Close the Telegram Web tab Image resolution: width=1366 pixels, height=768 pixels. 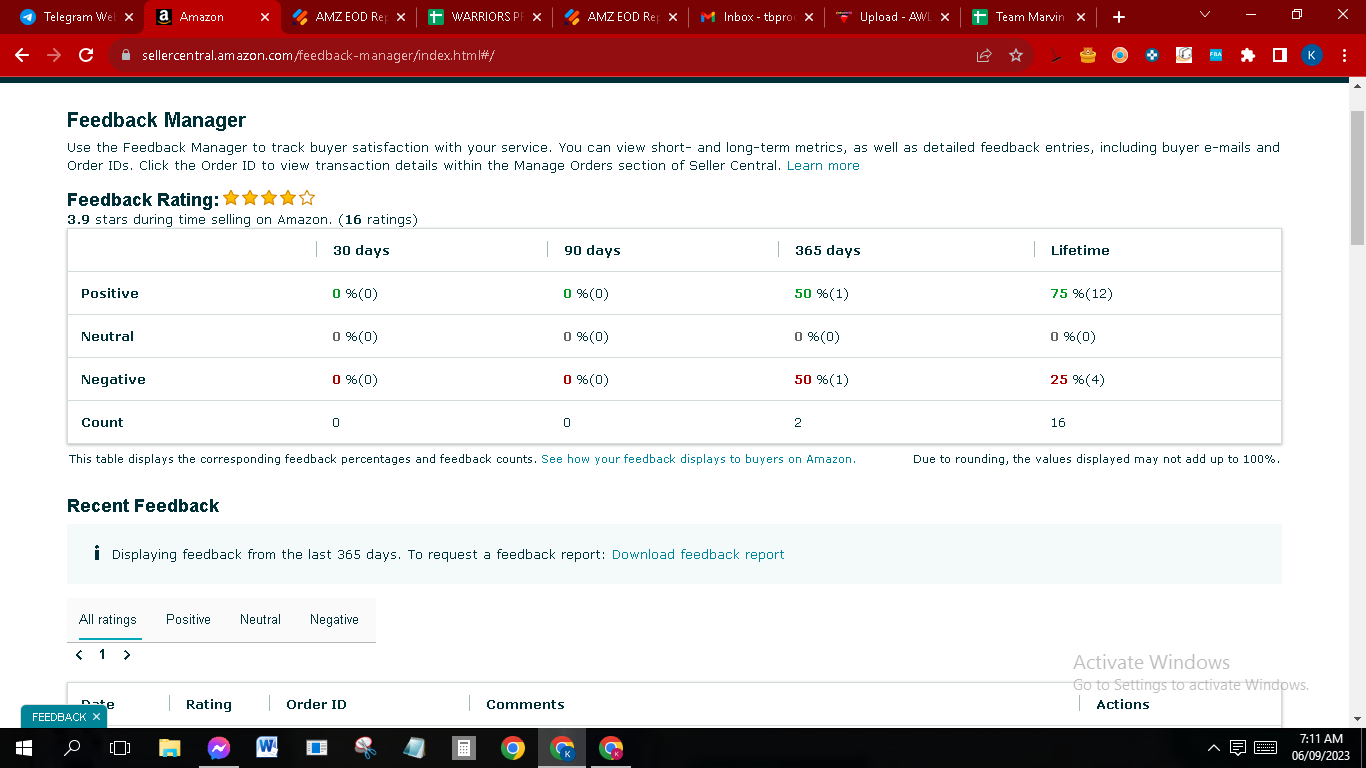pos(128,17)
